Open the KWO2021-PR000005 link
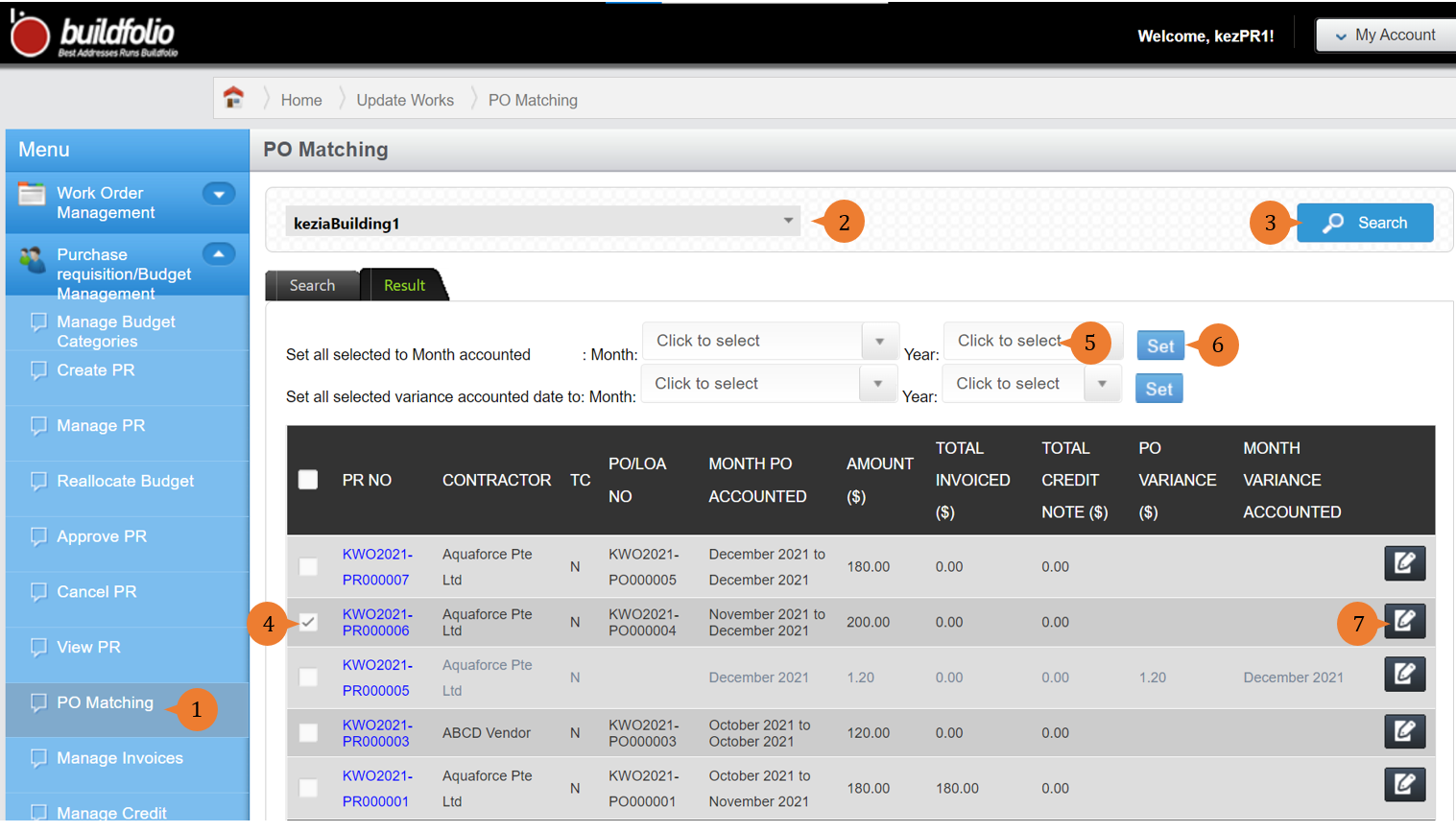The height and width of the screenshot is (832, 1456). [x=377, y=677]
